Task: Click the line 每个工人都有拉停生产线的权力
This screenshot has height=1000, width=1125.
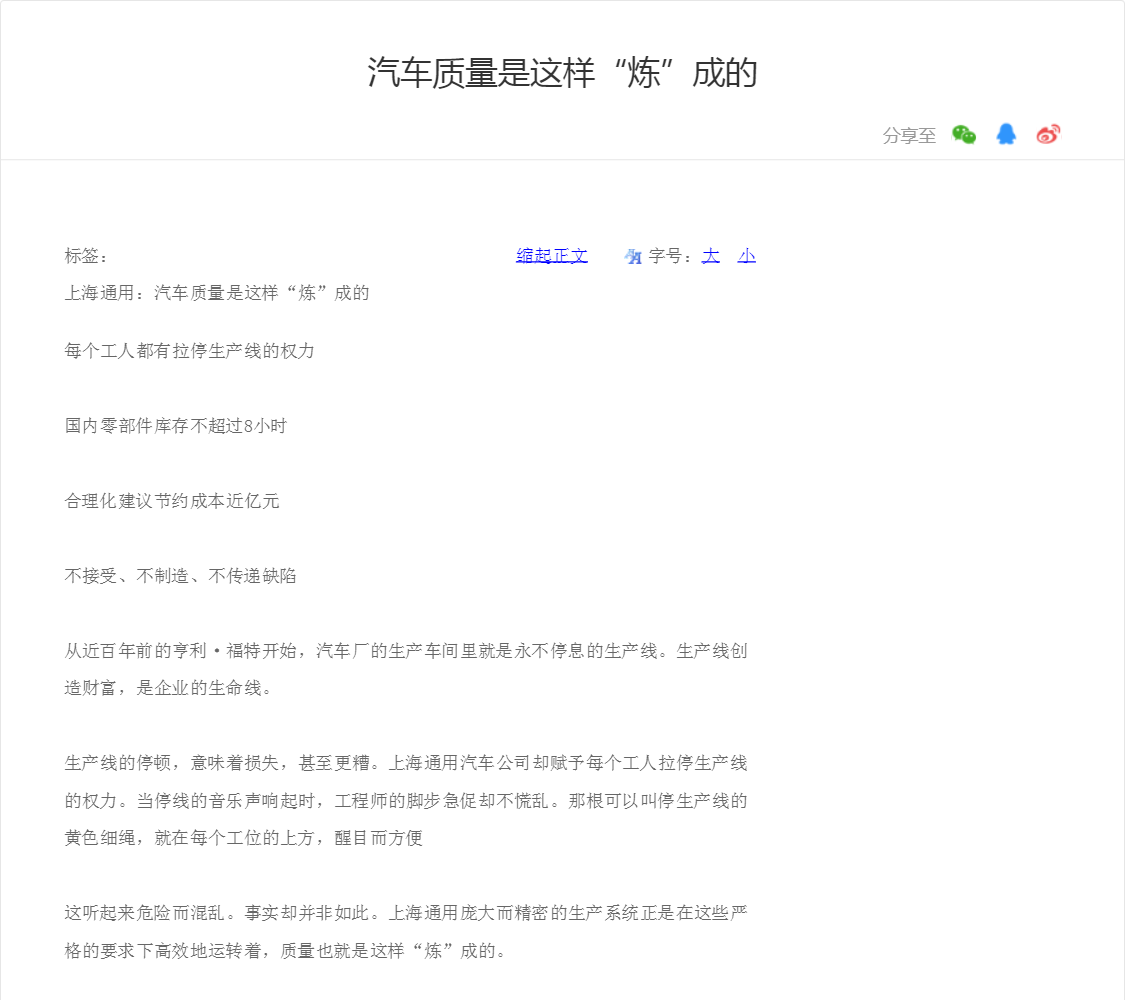Action: pyautogui.click(x=189, y=351)
